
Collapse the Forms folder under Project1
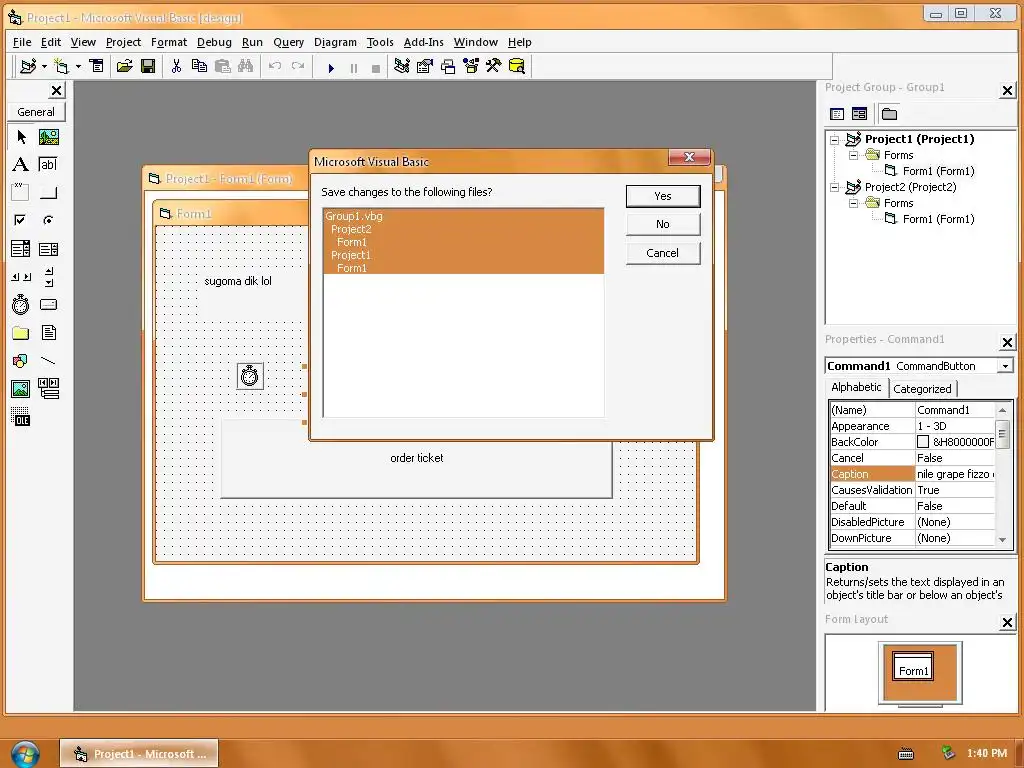coord(854,155)
